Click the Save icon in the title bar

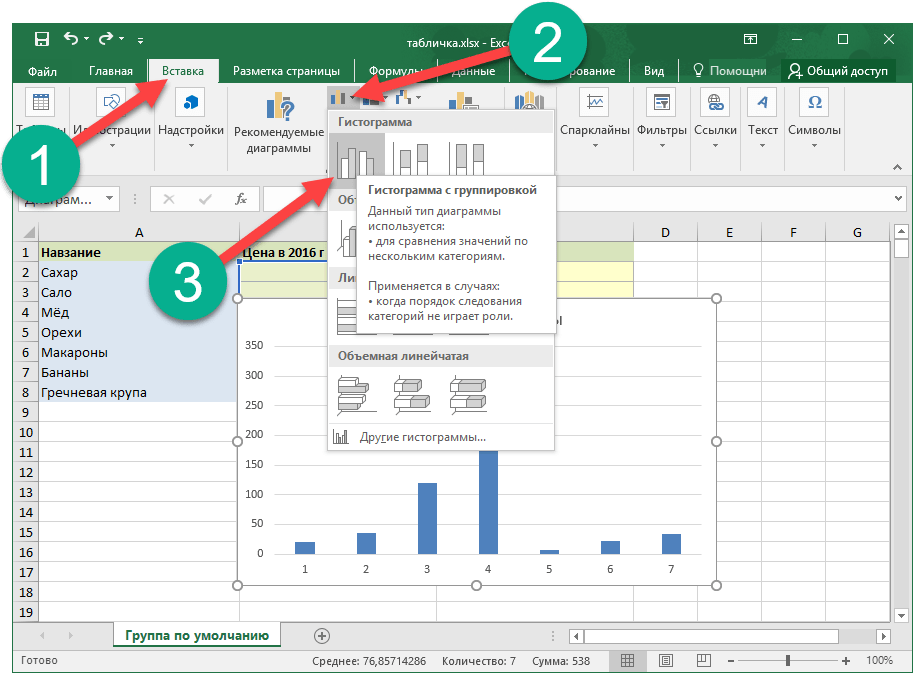[x=41, y=39]
